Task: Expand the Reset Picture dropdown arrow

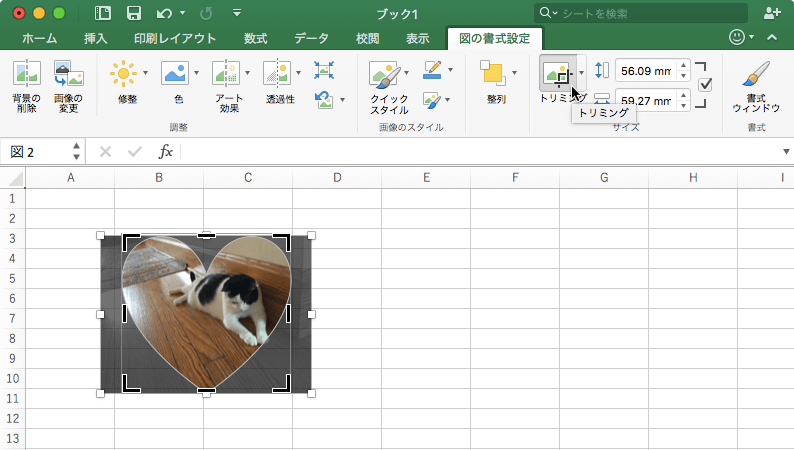Action: pyautogui.click(x=343, y=100)
